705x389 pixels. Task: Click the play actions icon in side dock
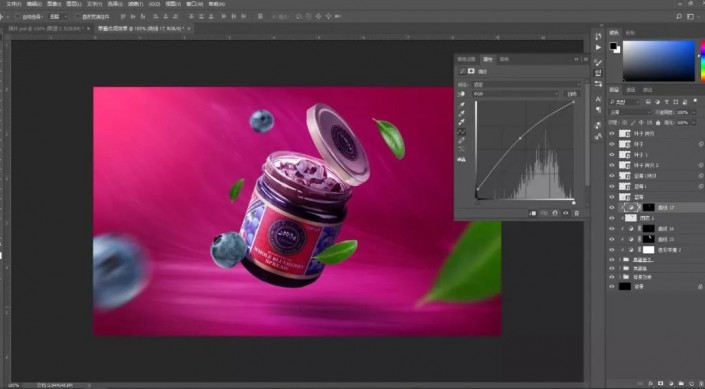(x=598, y=47)
